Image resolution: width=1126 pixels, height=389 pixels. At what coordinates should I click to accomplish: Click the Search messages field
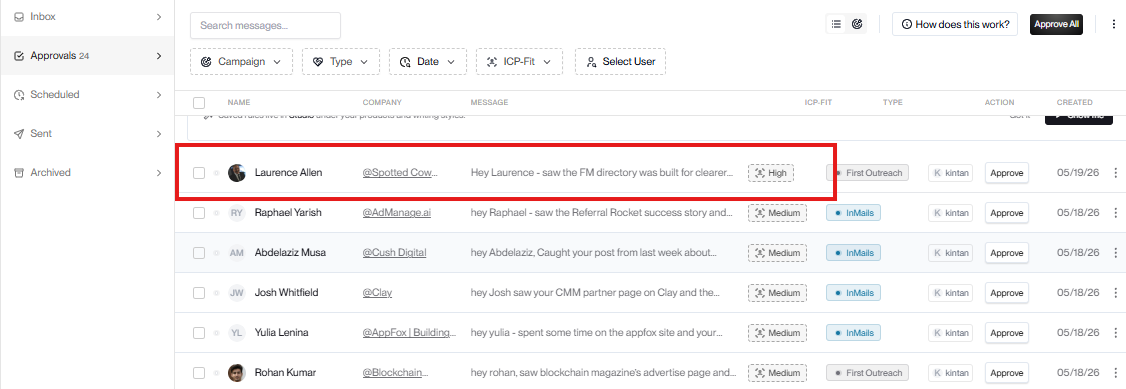point(265,25)
